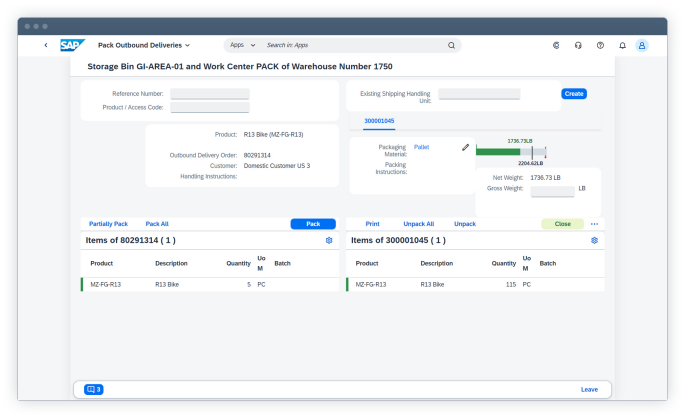Open settings for Items of 80291314 table

[x=329, y=240]
